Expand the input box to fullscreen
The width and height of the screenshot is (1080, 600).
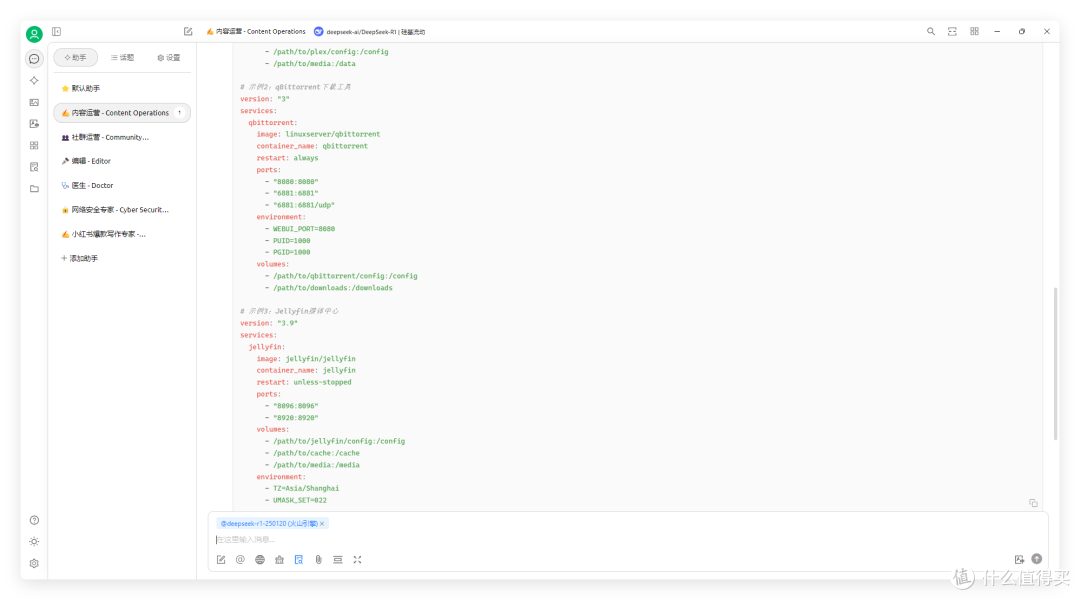[x=357, y=560]
